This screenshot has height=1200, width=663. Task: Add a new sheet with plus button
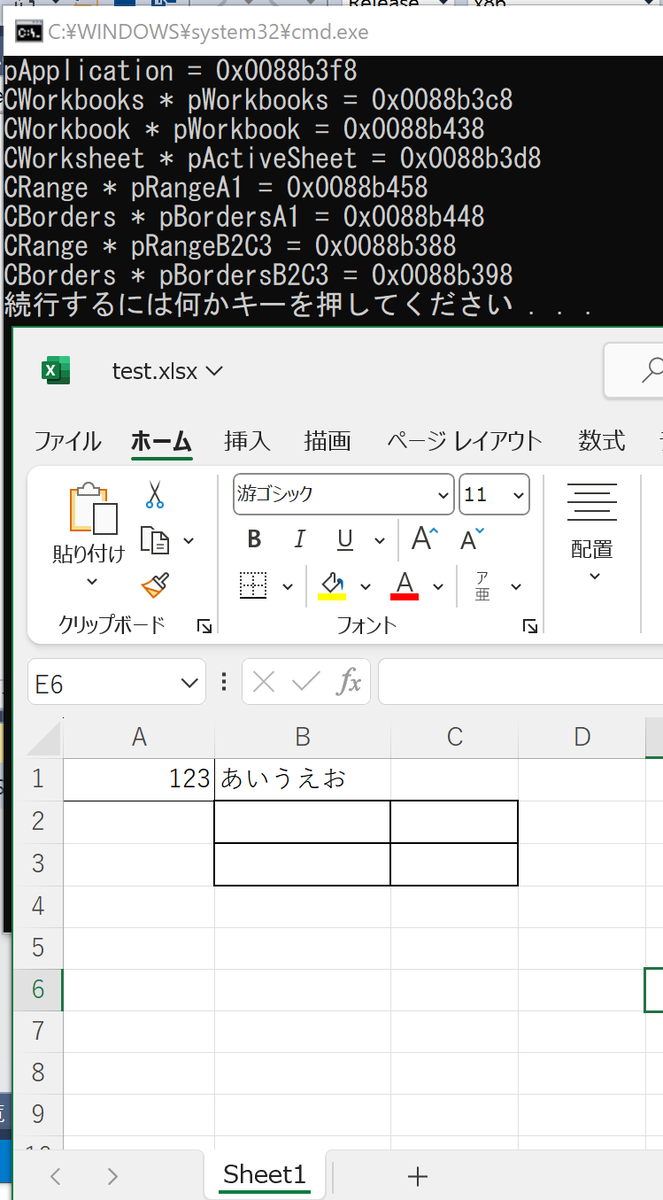point(418,1176)
